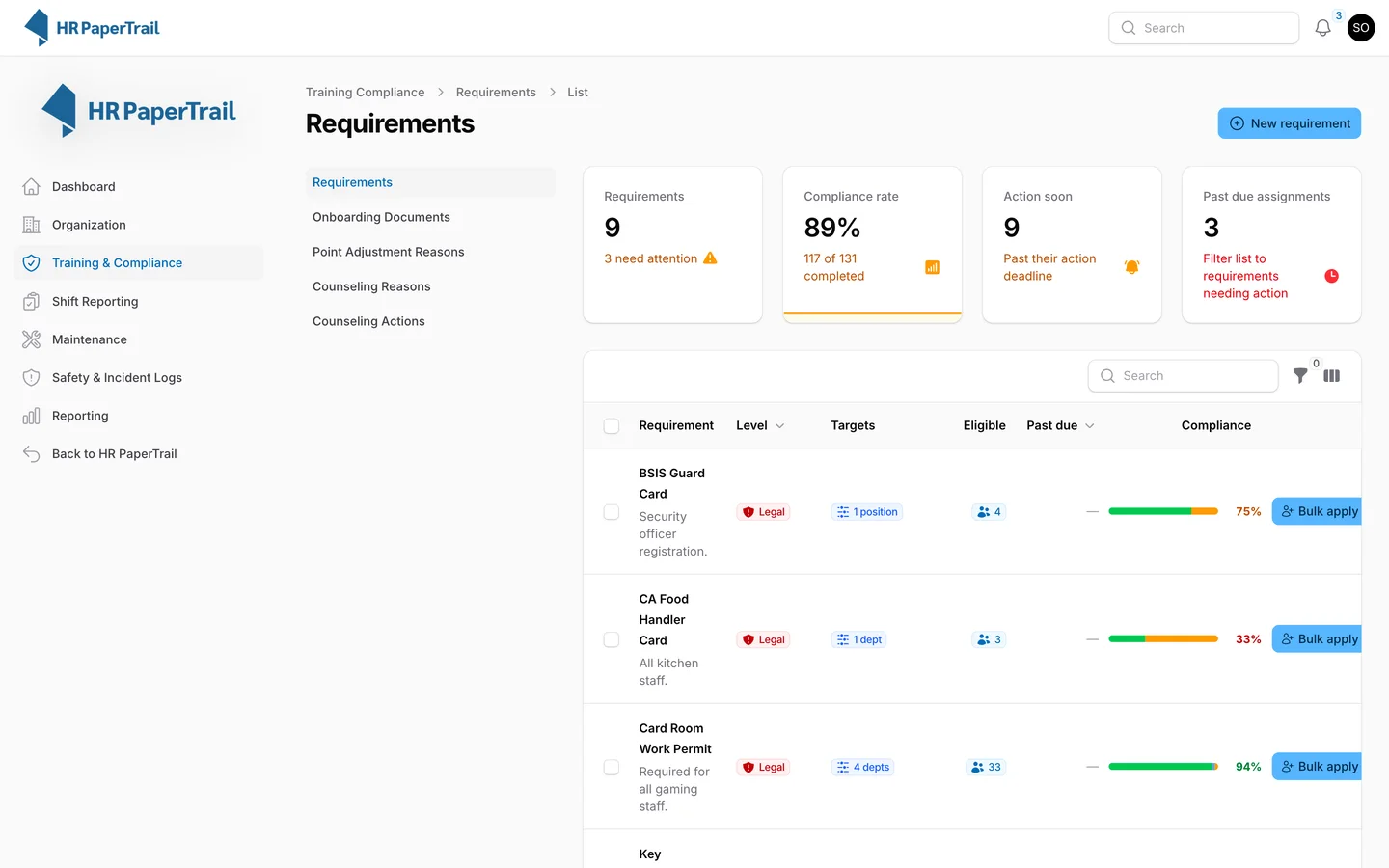Open the table filter funnel icon
The height and width of the screenshot is (868, 1389).
[x=1300, y=376]
